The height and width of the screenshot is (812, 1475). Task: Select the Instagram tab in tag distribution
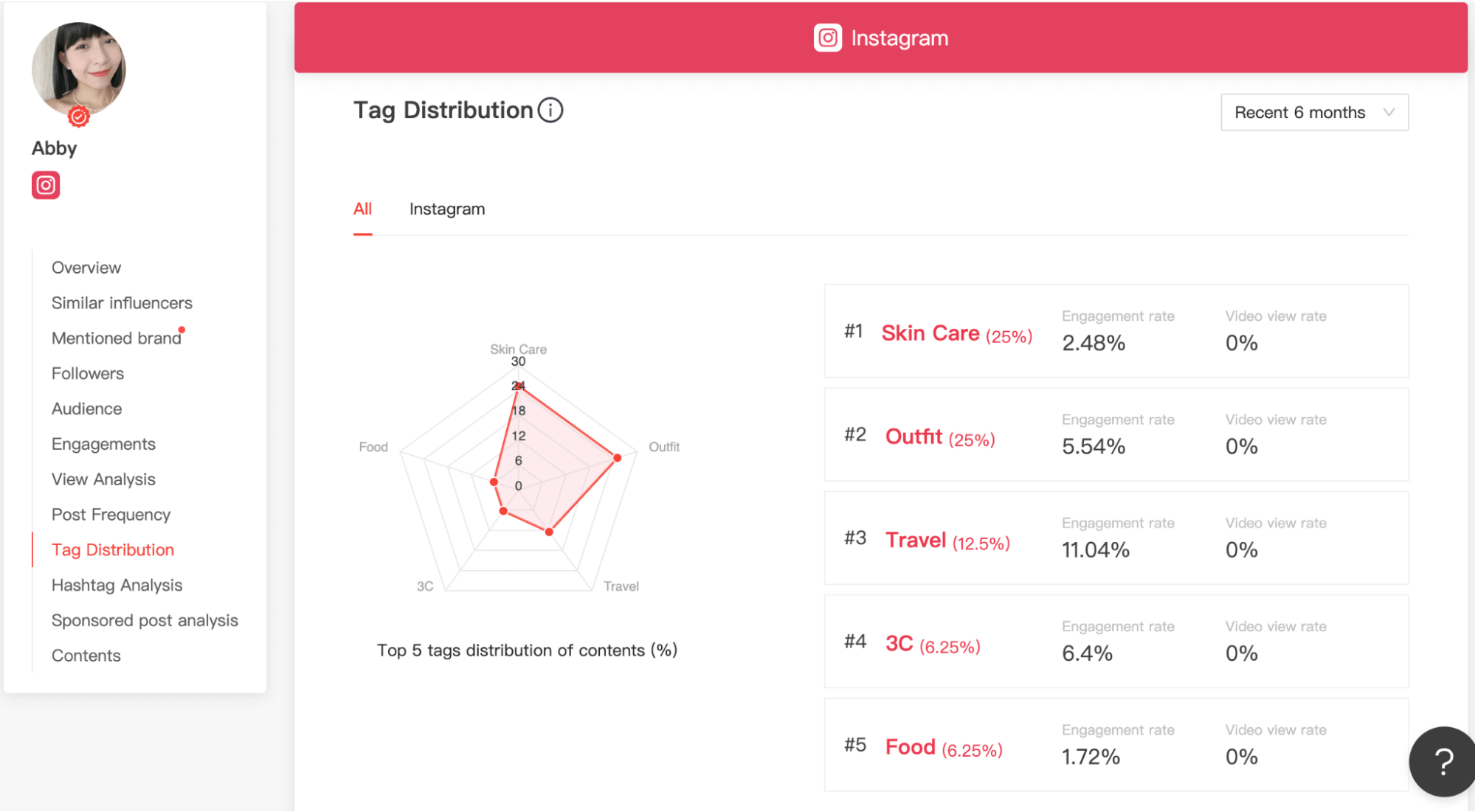[447, 208]
